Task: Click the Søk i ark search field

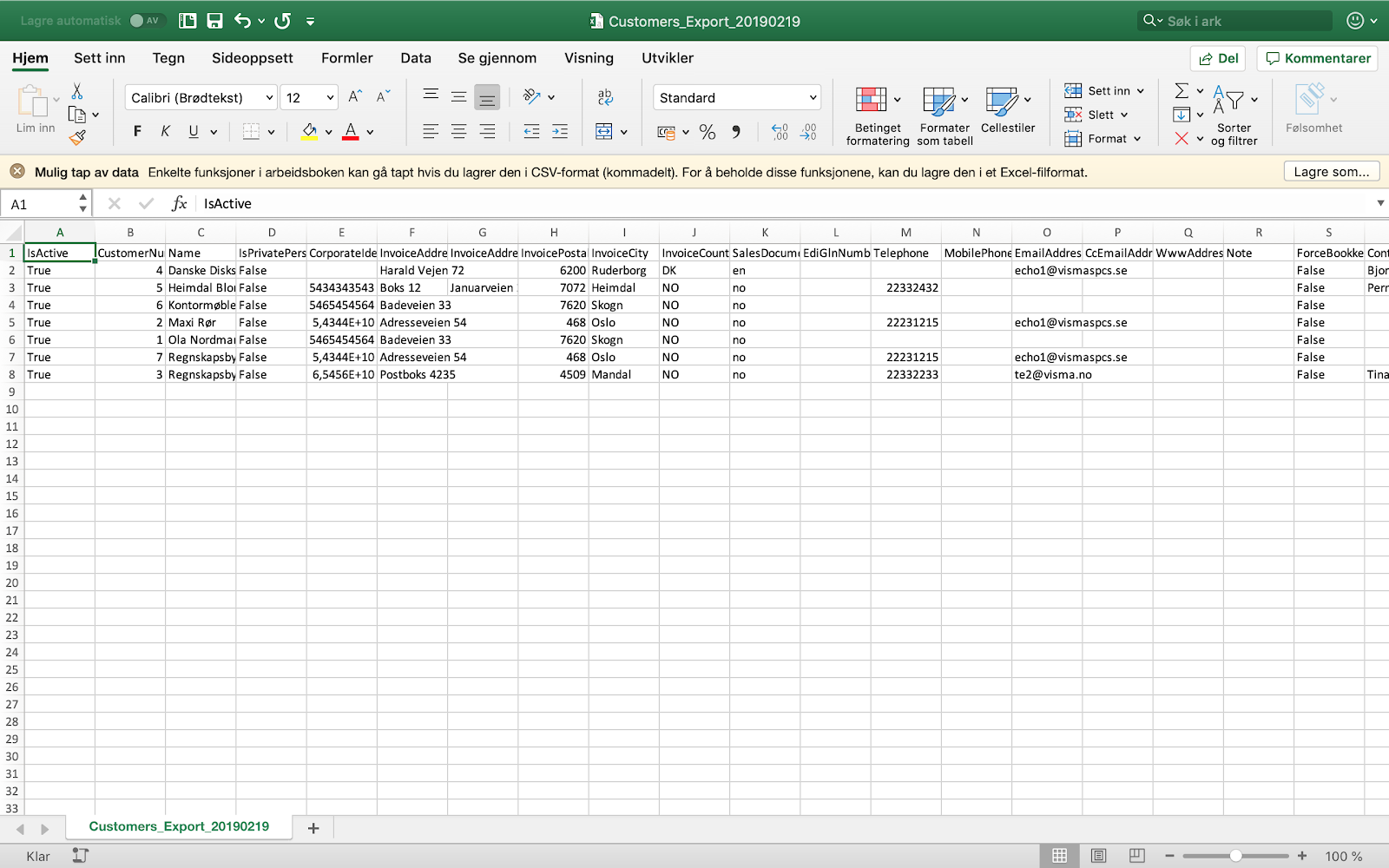Action: click(1234, 21)
